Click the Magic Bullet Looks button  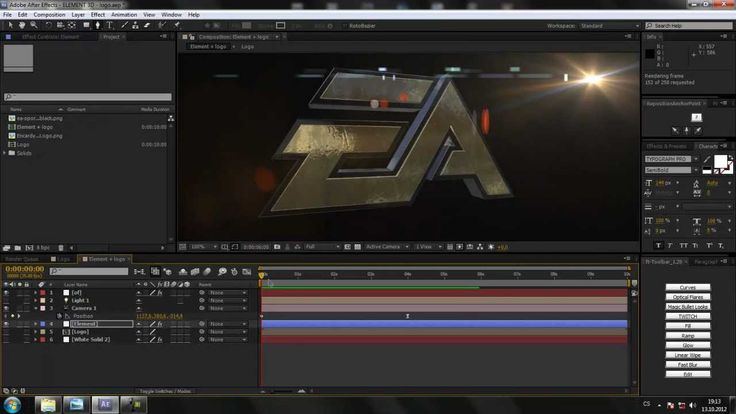click(688, 307)
